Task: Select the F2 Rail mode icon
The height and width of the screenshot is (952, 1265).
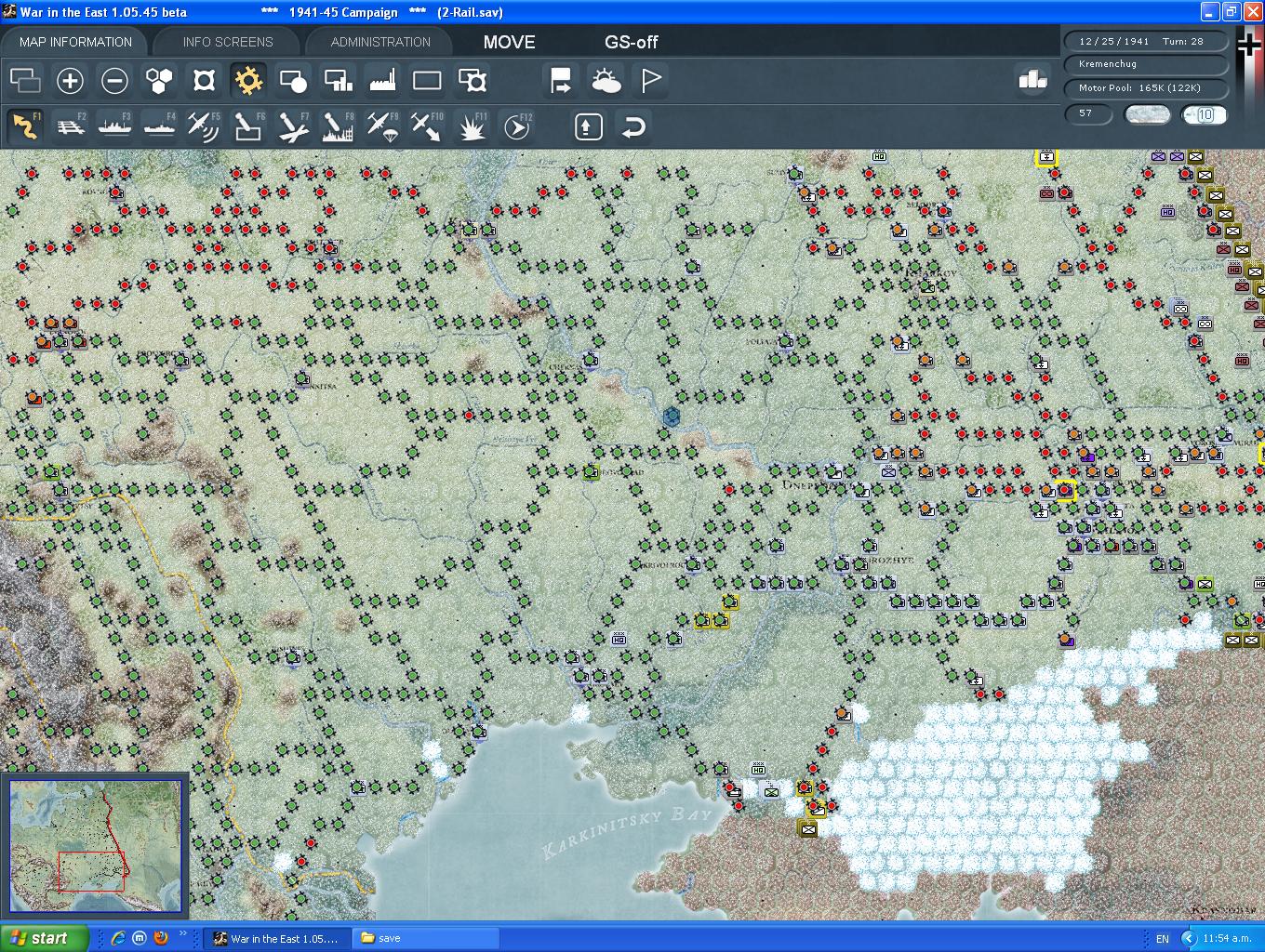Action: (70, 126)
